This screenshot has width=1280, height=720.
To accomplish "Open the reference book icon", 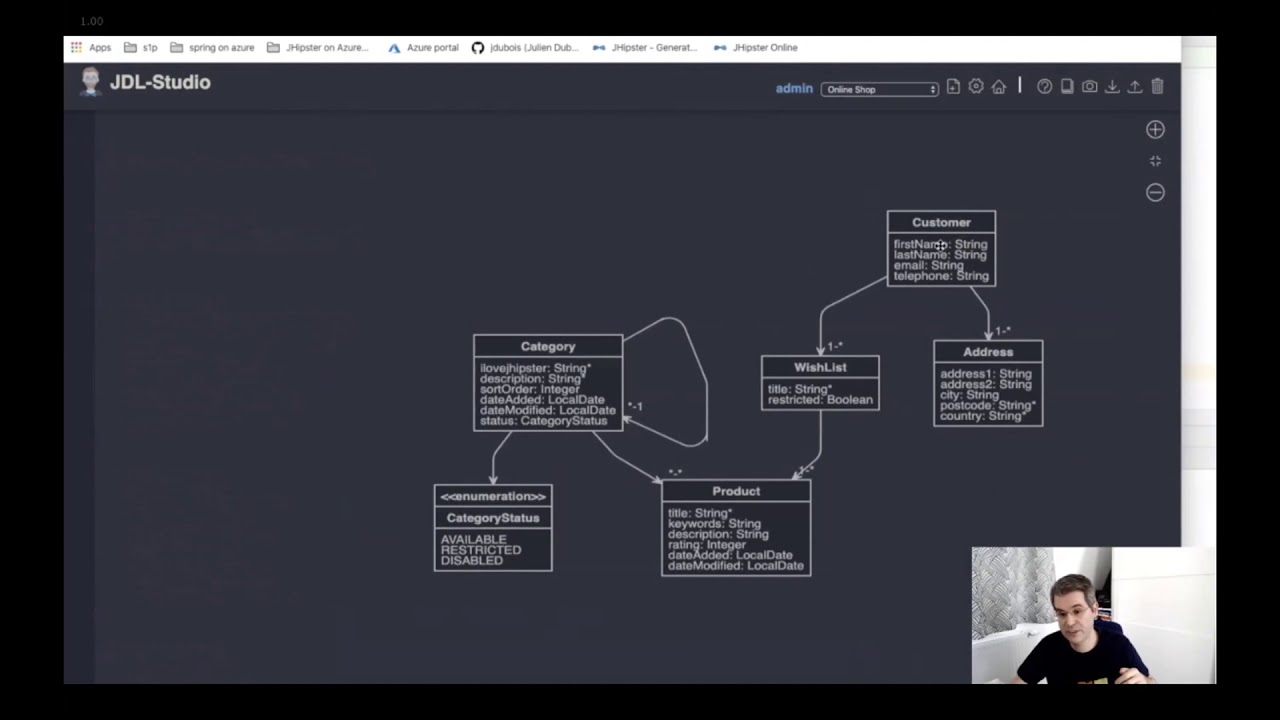I will 1067,87.
